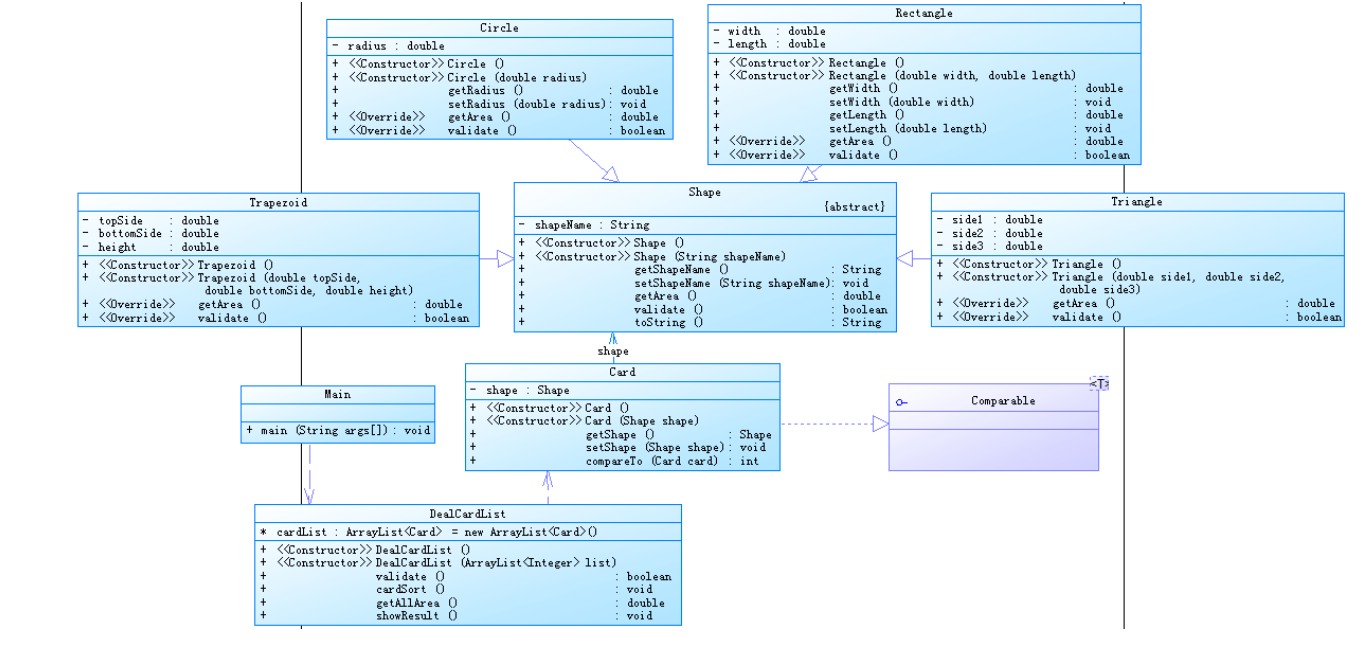The height and width of the screenshot is (647, 1367).
Task: Select the Shape class title
Action: 704,192
